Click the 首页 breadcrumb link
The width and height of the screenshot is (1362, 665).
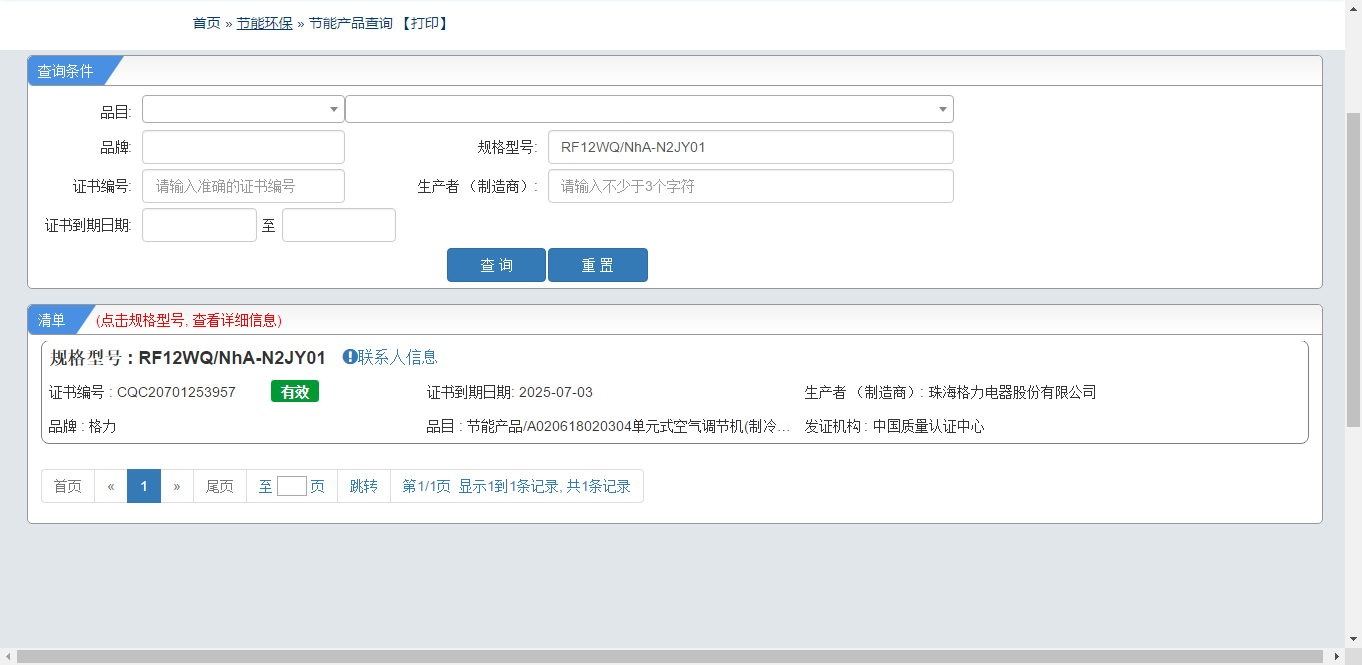click(x=206, y=23)
